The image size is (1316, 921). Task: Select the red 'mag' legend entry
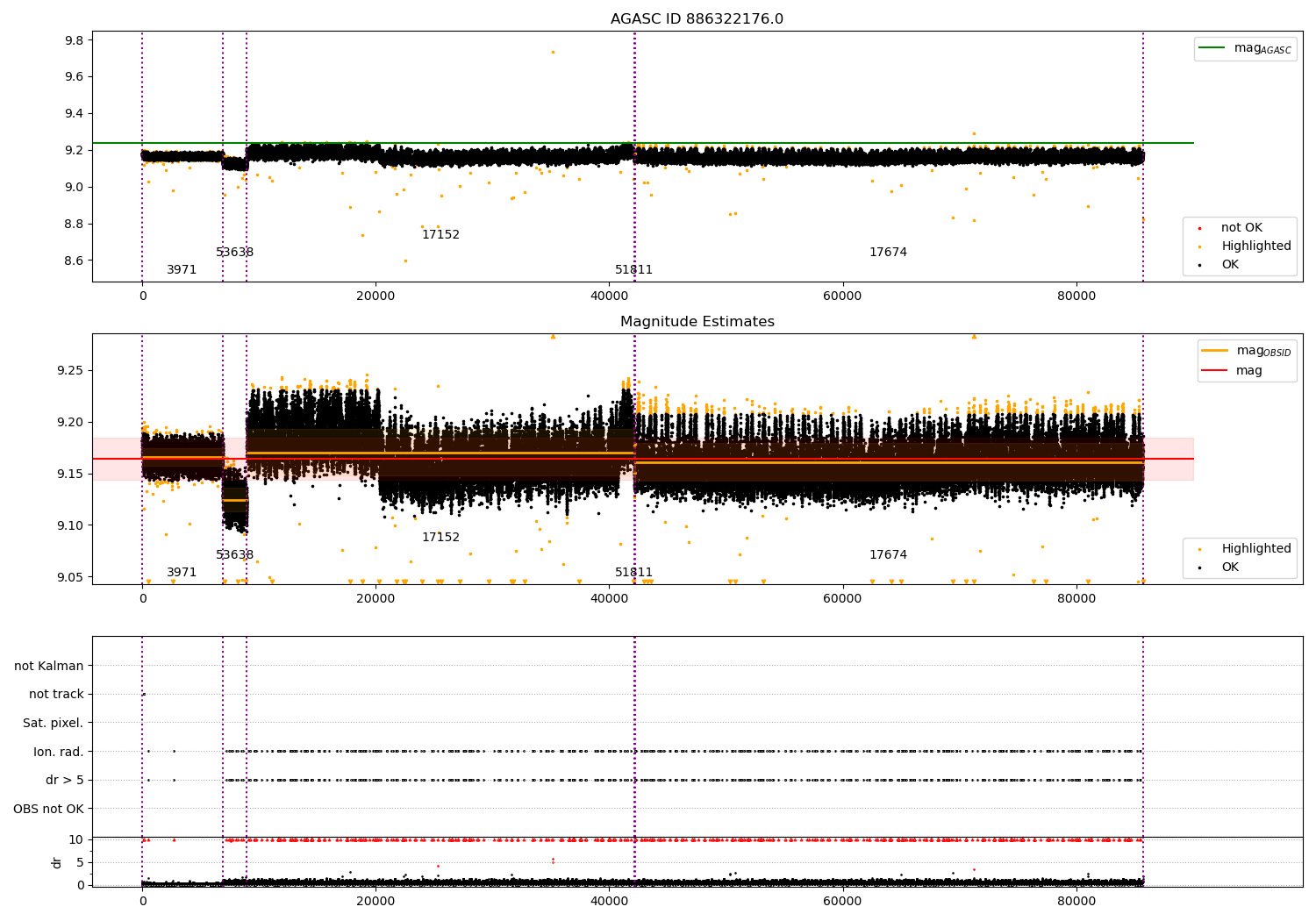[x=1232, y=371]
